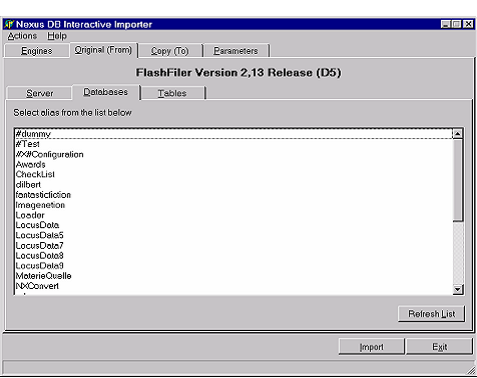This screenshot has width=477, height=378.
Task: Select the LocusData9 alias
Action: (234, 266)
